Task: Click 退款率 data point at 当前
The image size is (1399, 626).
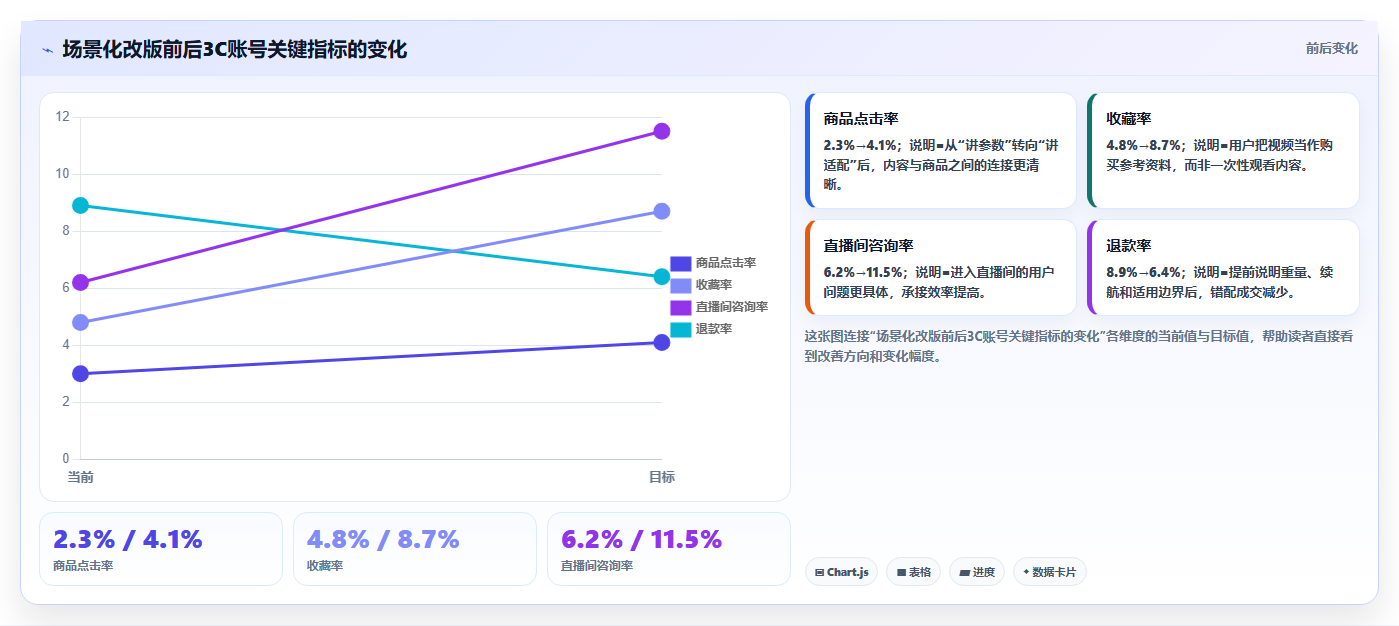Action: (x=81, y=205)
